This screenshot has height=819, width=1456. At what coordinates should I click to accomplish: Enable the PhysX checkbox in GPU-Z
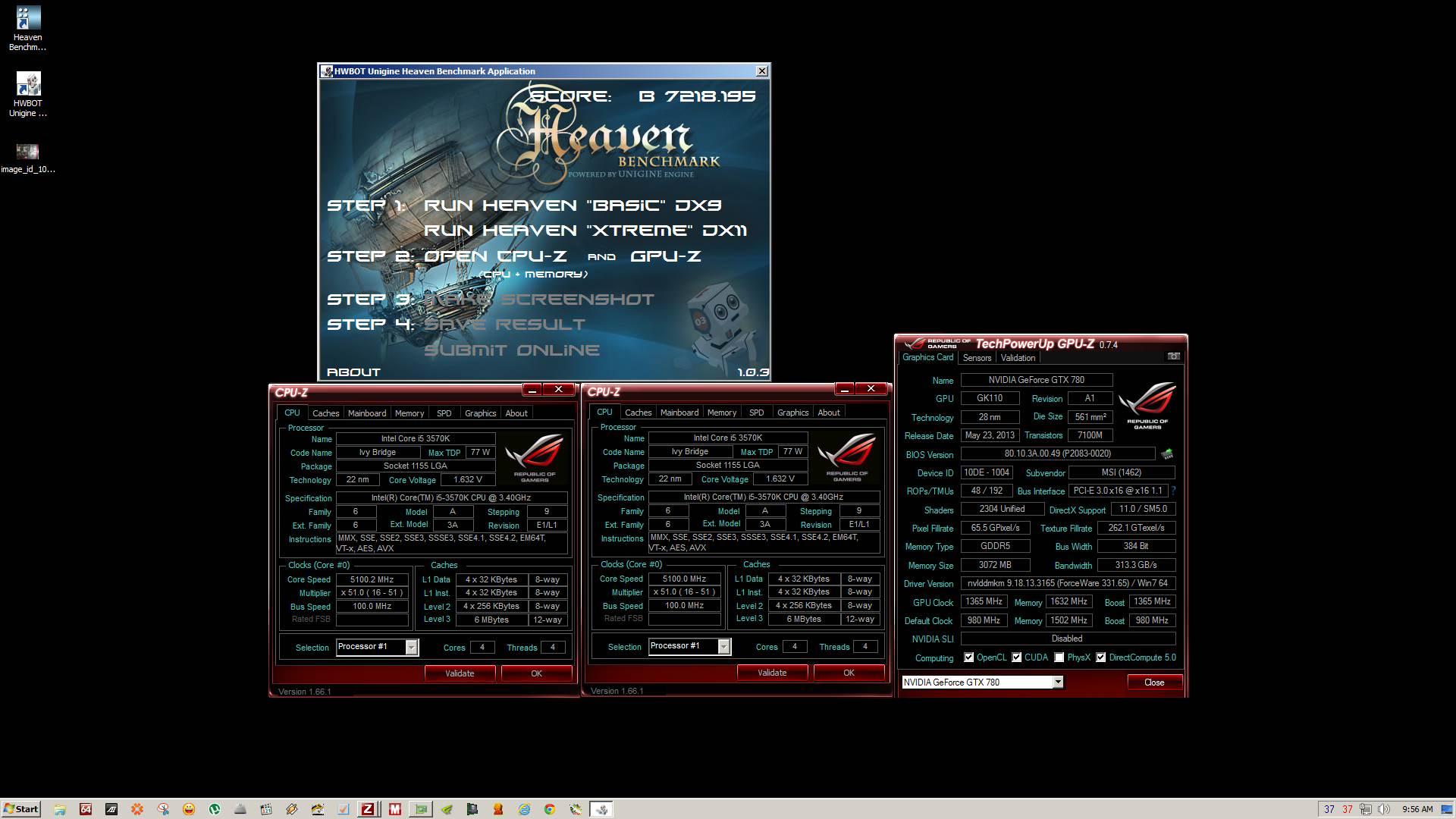(1059, 657)
